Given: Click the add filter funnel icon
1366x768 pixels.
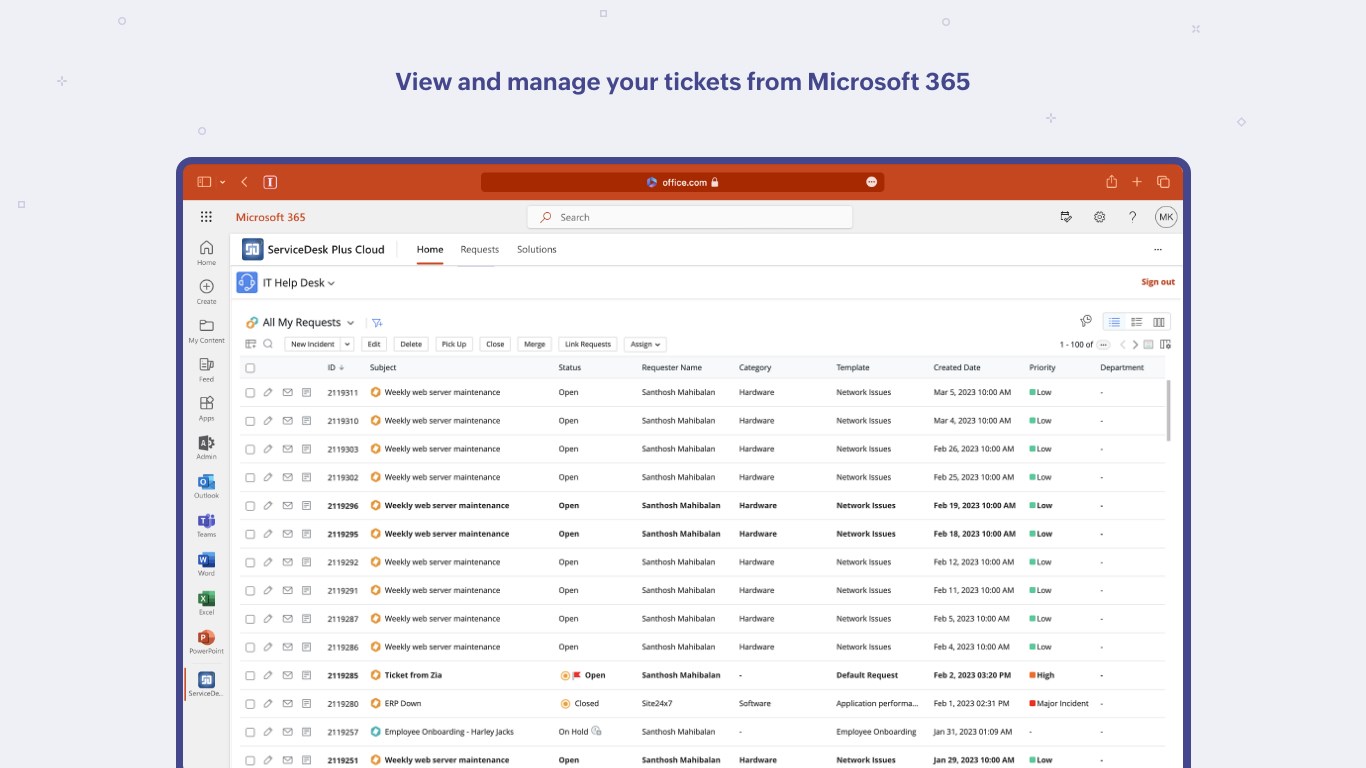Looking at the screenshot, I should [377, 323].
